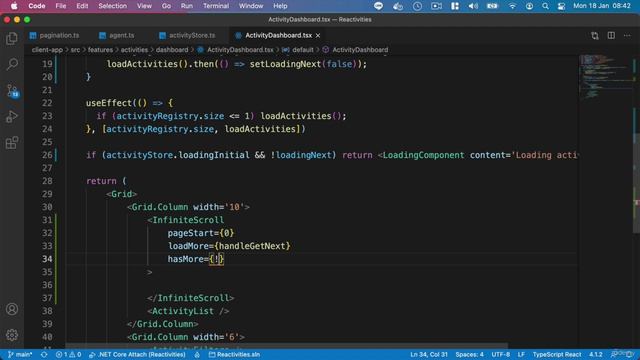Click the minimap code overview
Viewport: 640px width, 360px height.
605,78
